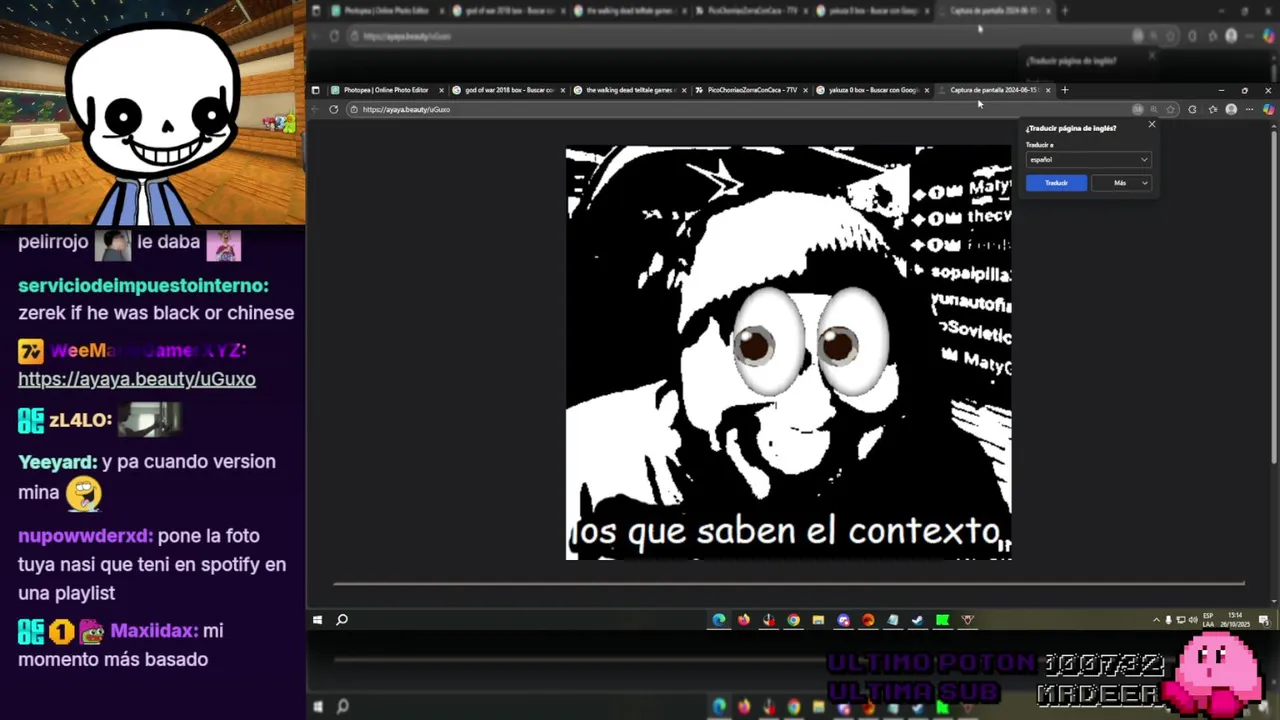Click the Windows Start button
Image resolution: width=1280 pixels, height=720 pixels.
(317, 620)
